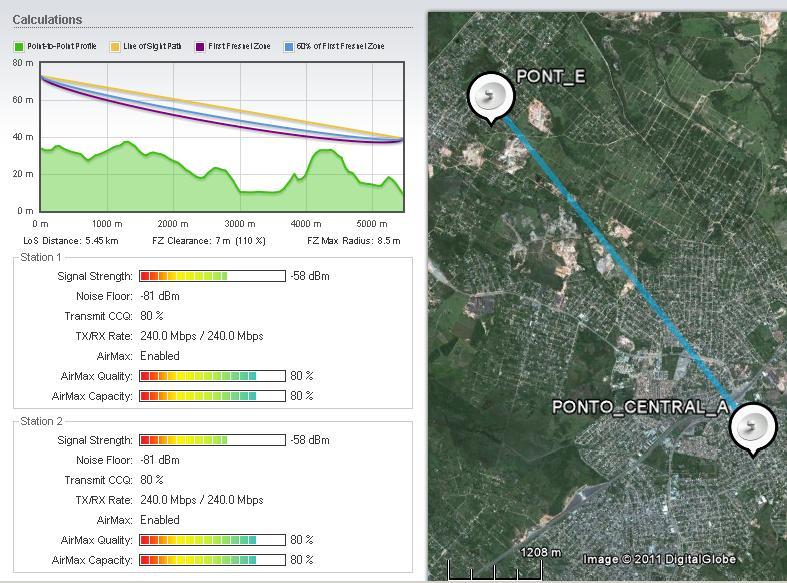This screenshot has height=583, width=787.
Task: Click the PONT_E map label
Action: (551, 76)
